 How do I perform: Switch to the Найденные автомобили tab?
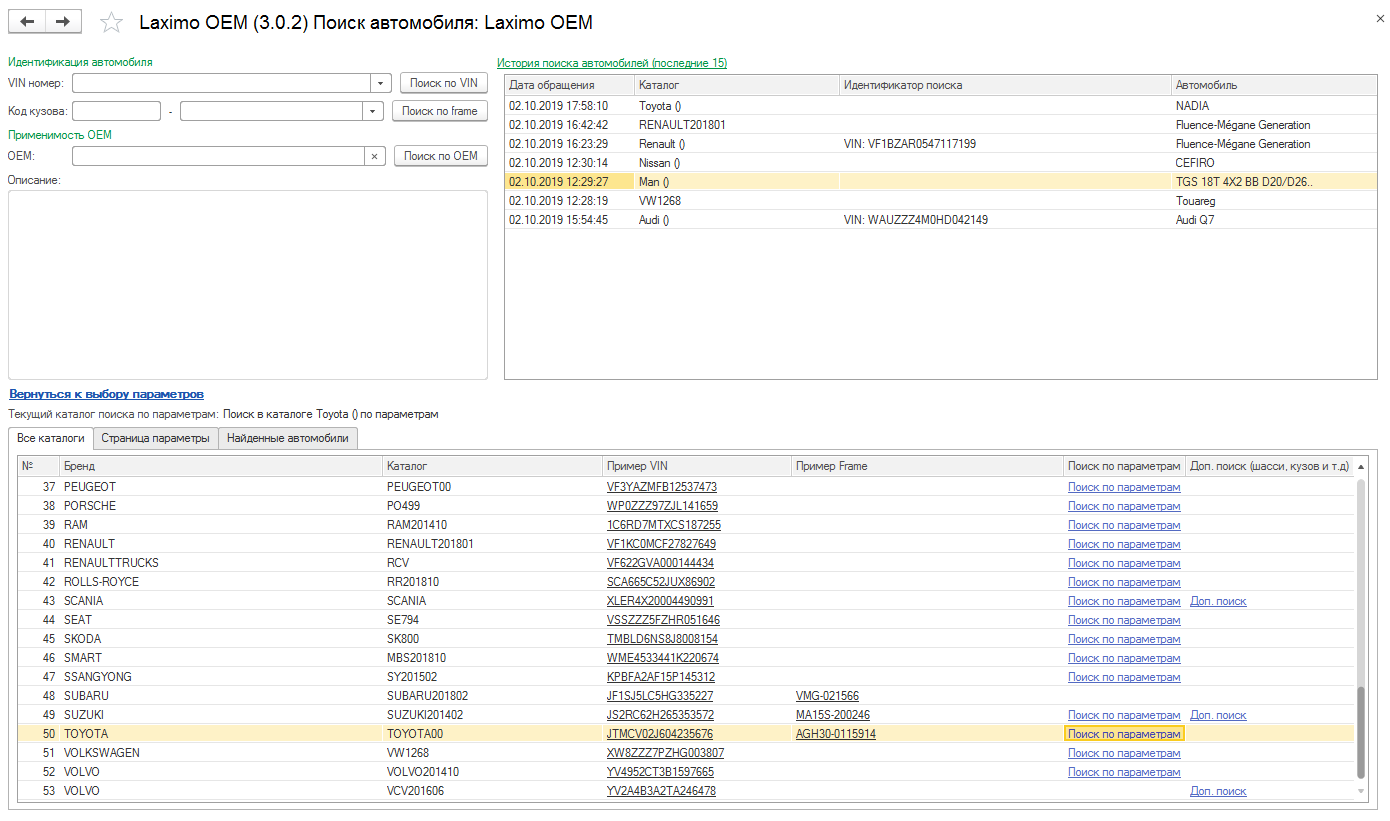coord(288,438)
